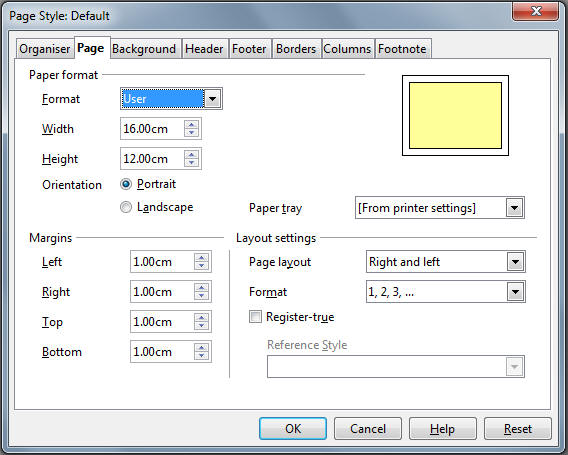This screenshot has width=568, height=455.
Task: Increase Bottom margin with up arrow
Action: 201,348
